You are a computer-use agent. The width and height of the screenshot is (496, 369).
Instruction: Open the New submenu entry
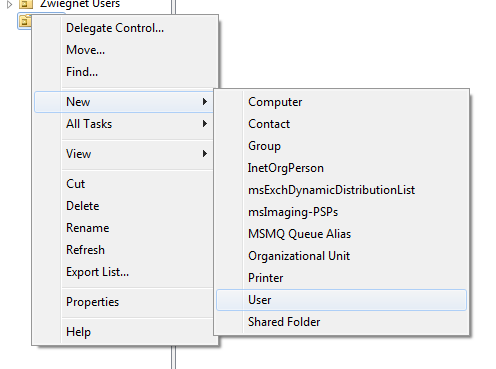click(124, 102)
